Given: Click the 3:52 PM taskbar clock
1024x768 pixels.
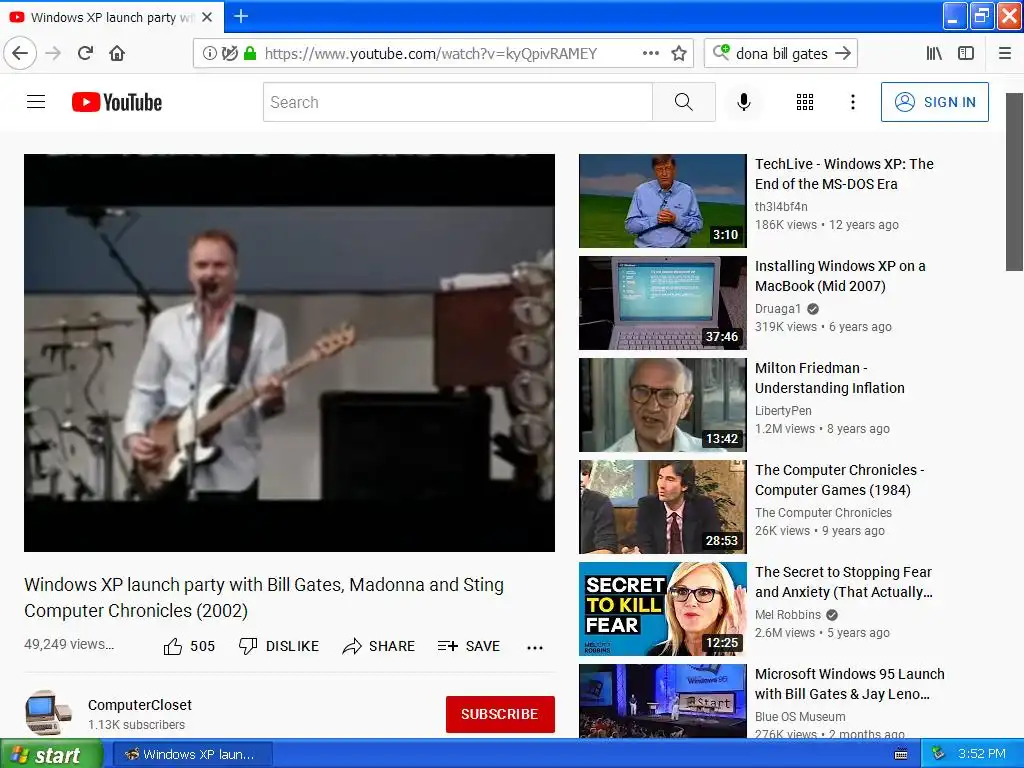Looking at the screenshot, I should (982, 754).
